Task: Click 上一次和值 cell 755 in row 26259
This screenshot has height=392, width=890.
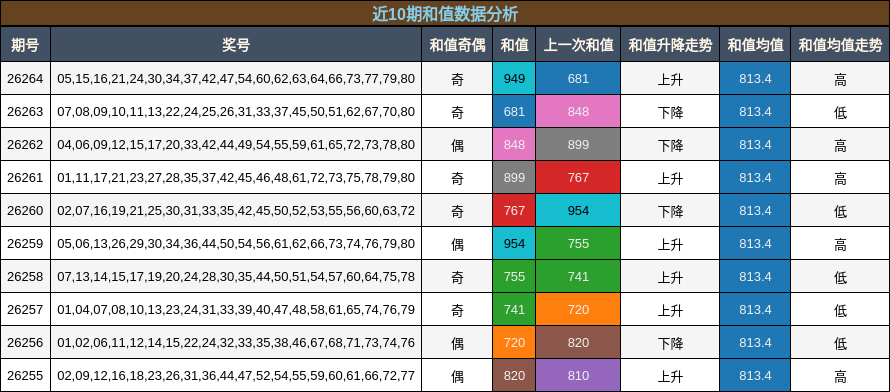Action: click(x=578, y=243)
